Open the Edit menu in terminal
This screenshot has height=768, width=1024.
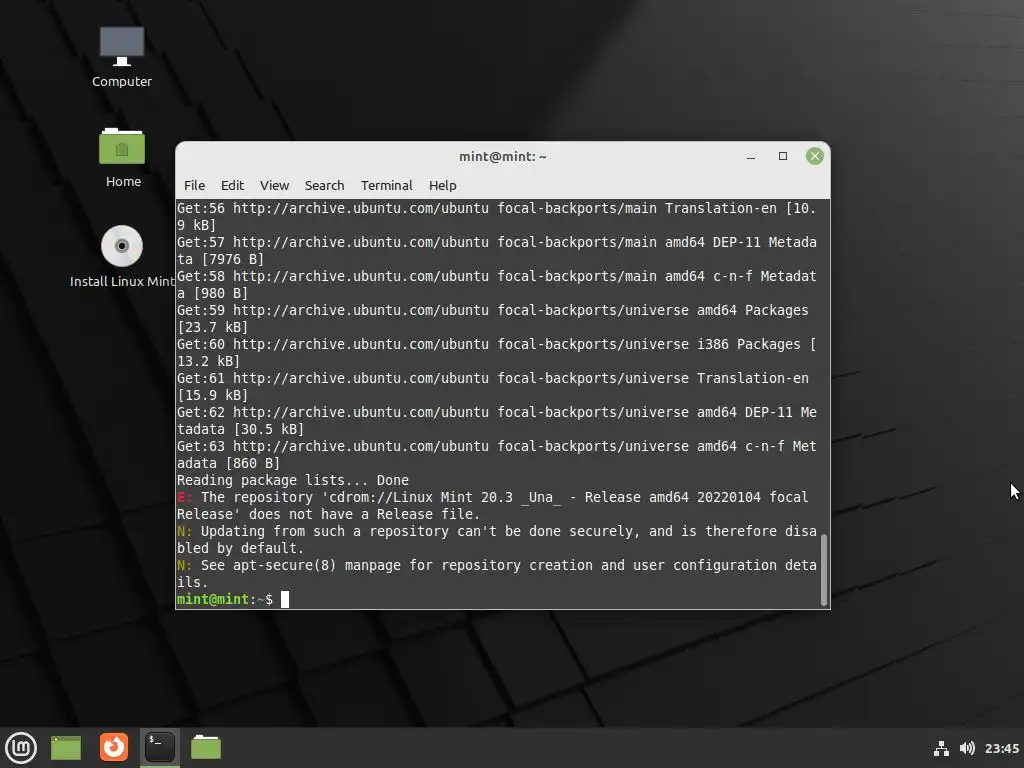click(x=232, y=185)
